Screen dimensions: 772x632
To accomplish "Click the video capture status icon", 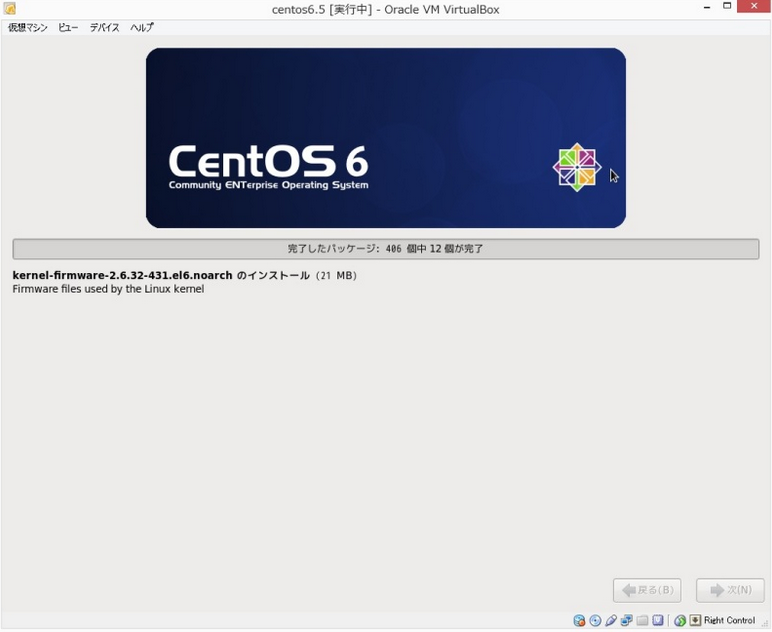I will (x=658, y=620).
